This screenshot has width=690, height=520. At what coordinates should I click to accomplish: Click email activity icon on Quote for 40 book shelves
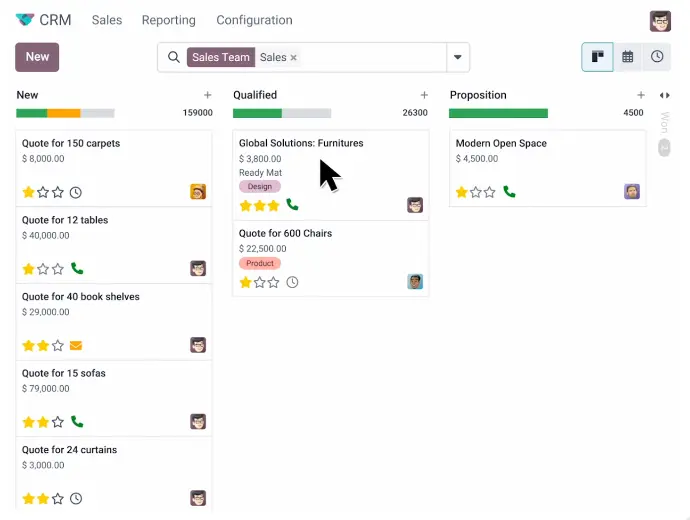coord(76,345)
